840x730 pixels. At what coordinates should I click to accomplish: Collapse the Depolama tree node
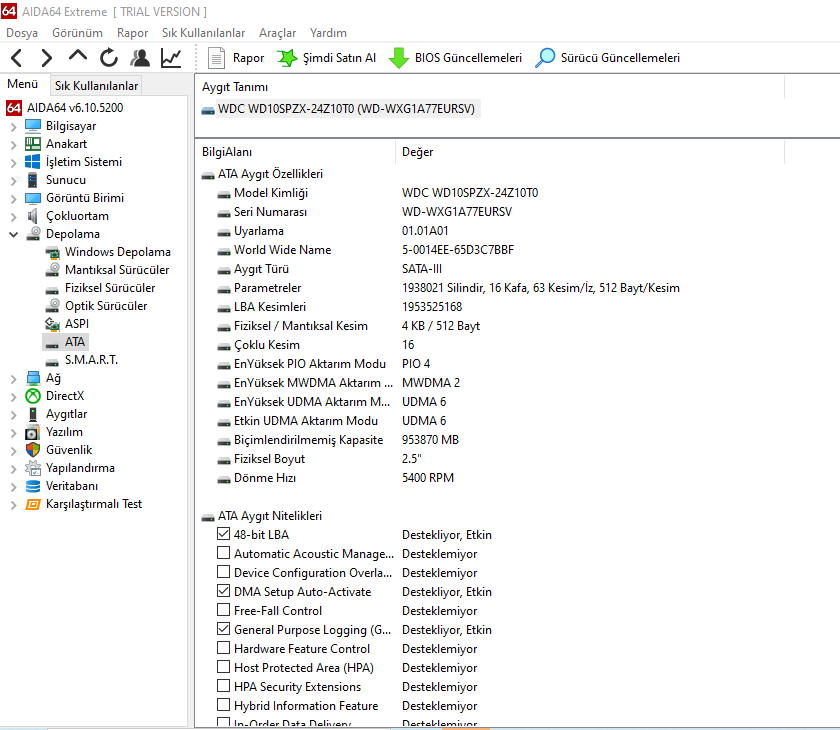[x=13, y=235]
